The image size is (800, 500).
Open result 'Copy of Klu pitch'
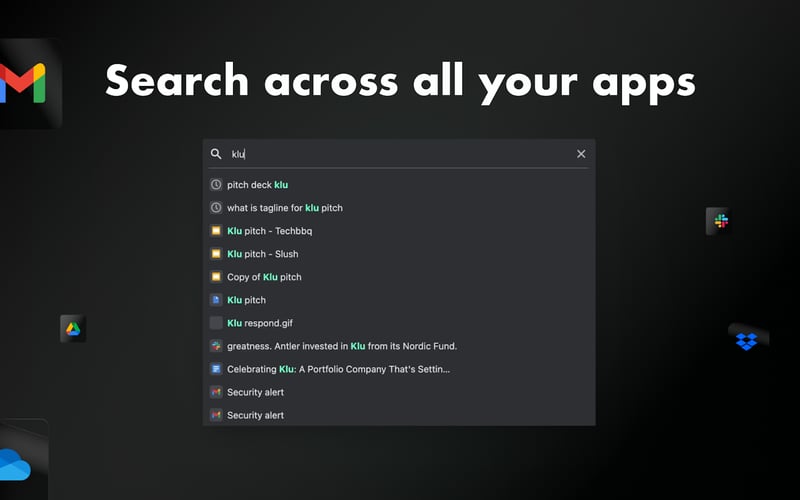coord(264,277)
